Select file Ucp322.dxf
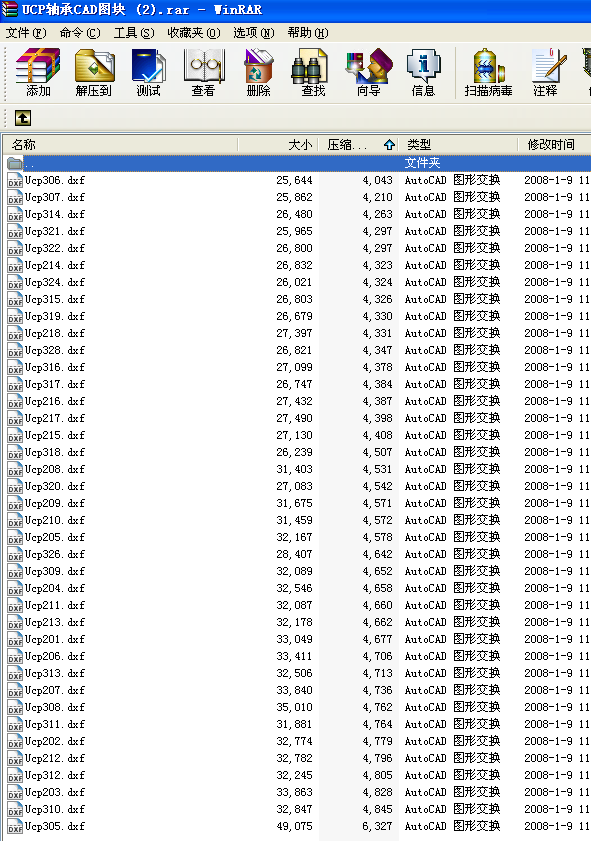Viewport: 591px width, 841px height. pyautogui.click(x=55, y=248)
